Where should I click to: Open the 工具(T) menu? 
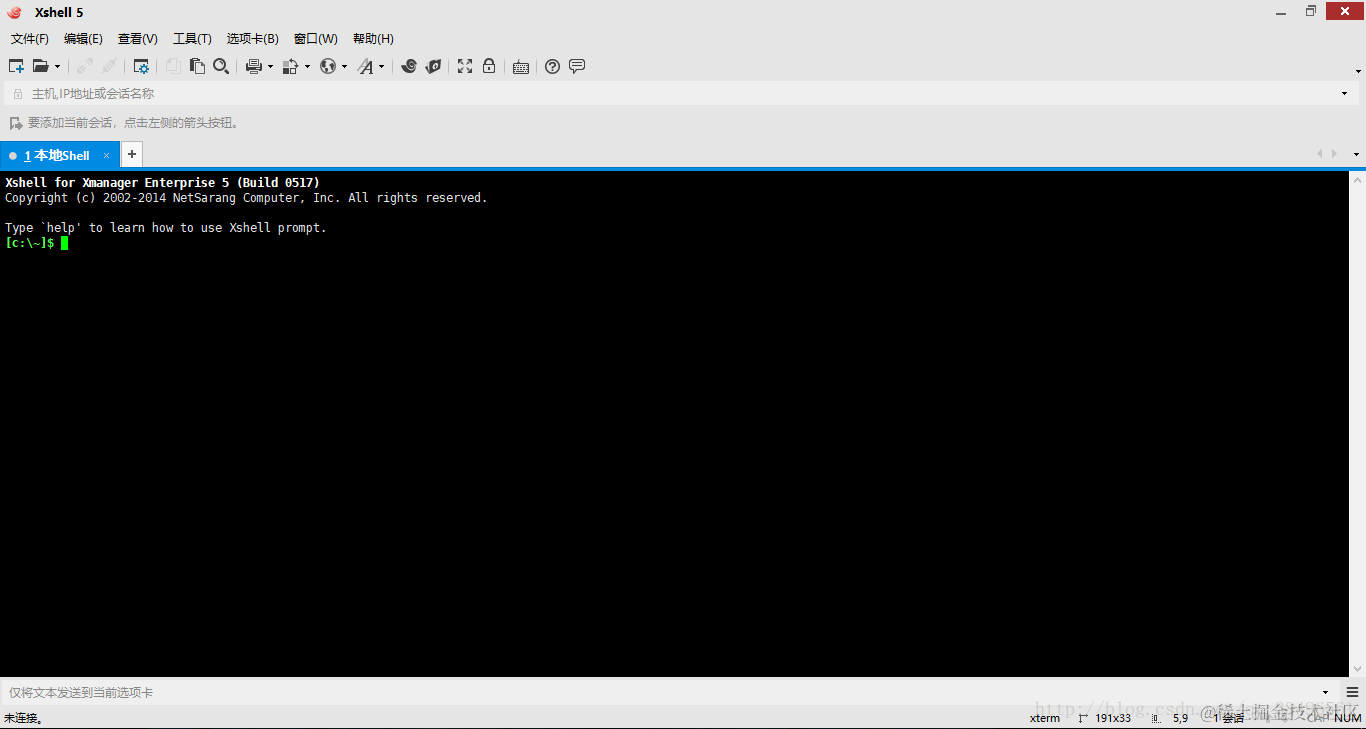coord(192,39)
